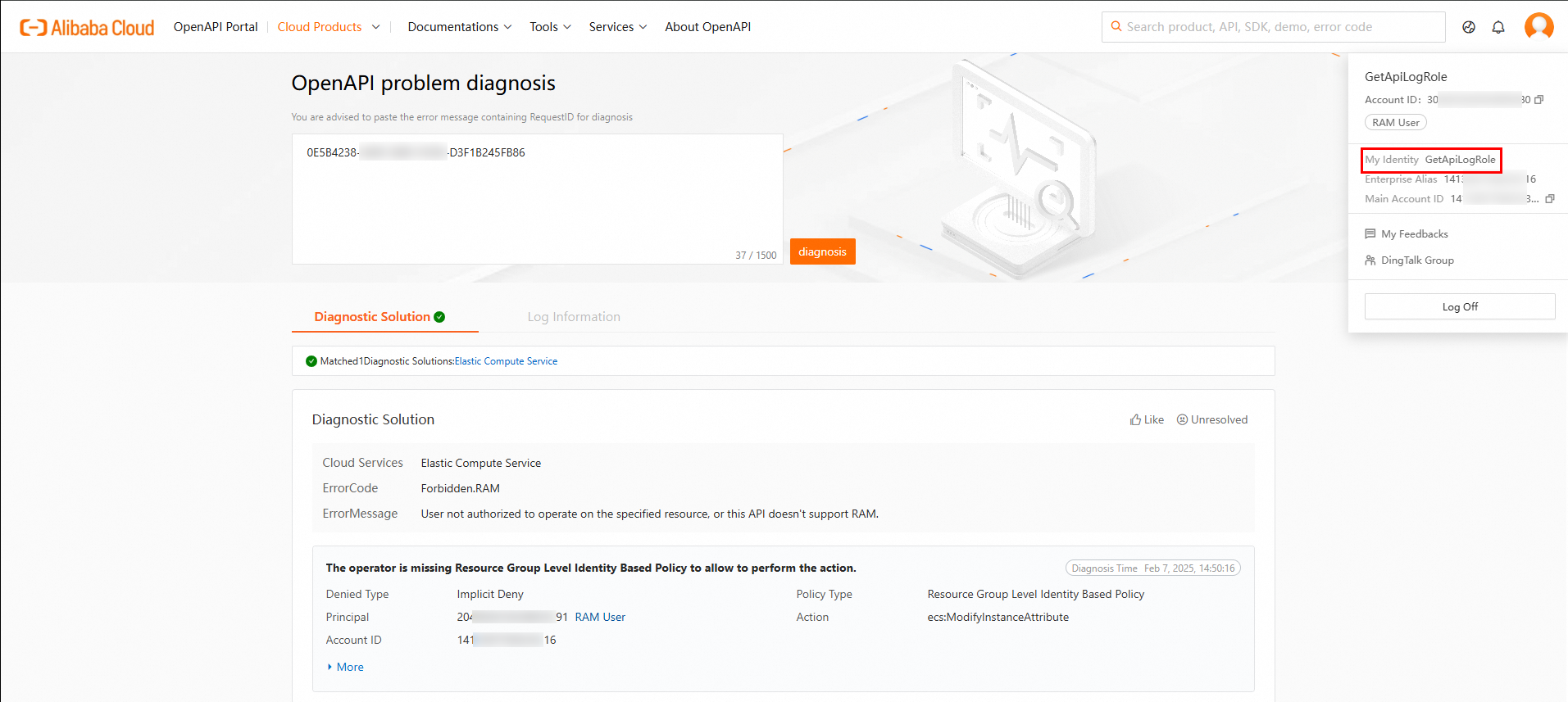This screenshot has height=702, width=1568.
Task: Click the orange diagnosis button
Action: point(822,251)
